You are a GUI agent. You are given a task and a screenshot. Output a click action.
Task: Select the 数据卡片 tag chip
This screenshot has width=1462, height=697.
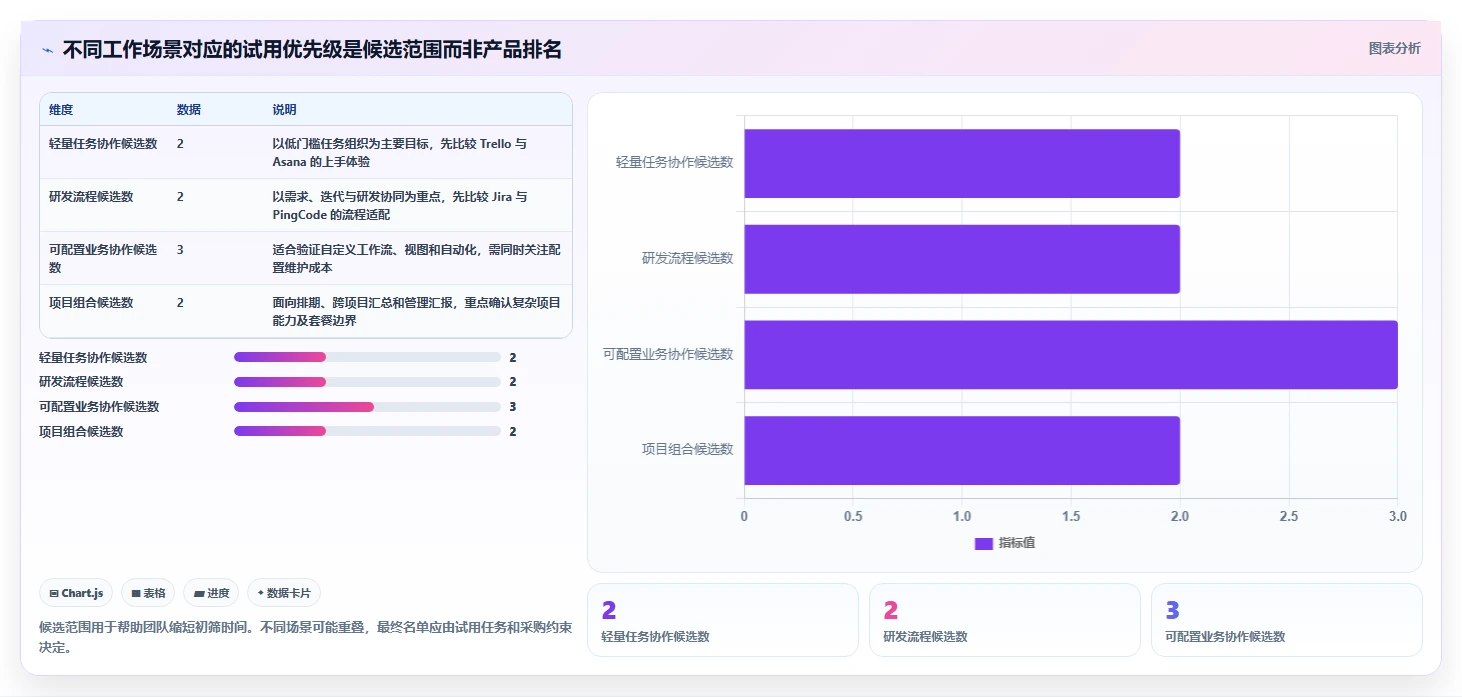(x=284, y=593)
